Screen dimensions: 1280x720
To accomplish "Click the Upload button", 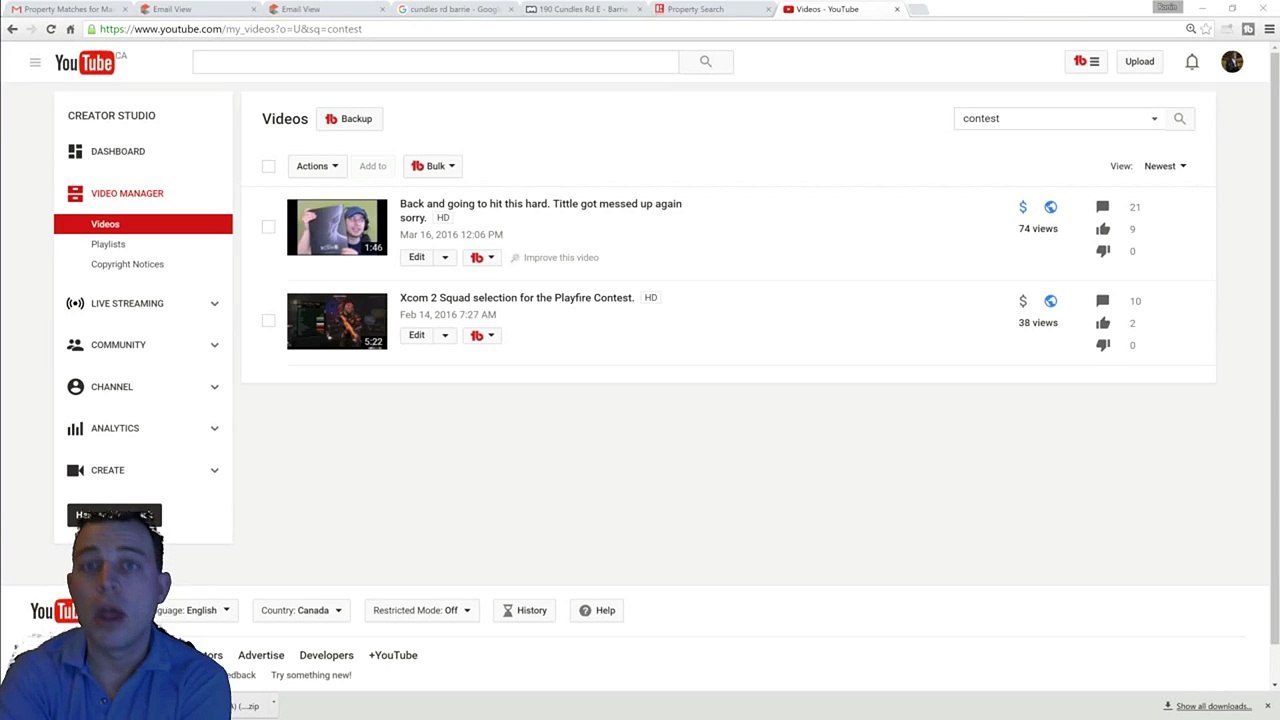I will pyautogui.click(x=1140, y=62).
